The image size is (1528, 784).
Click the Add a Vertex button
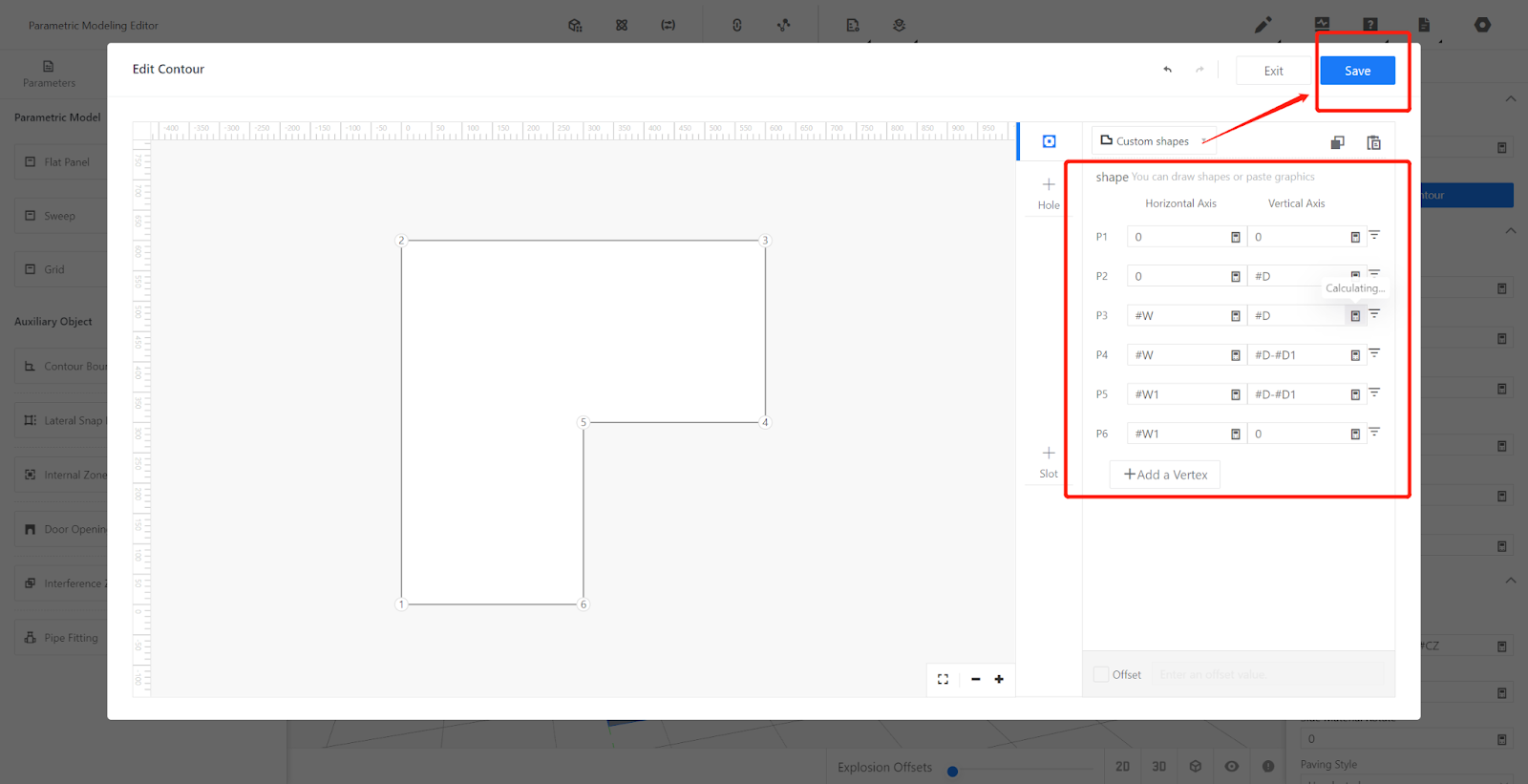[x=1165, y=475]
